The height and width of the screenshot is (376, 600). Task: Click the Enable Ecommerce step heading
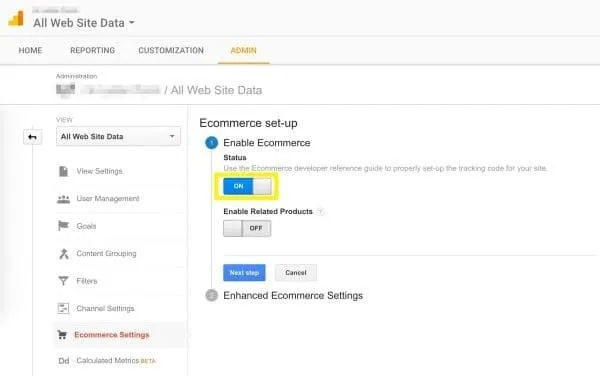[x=267, y=143]
